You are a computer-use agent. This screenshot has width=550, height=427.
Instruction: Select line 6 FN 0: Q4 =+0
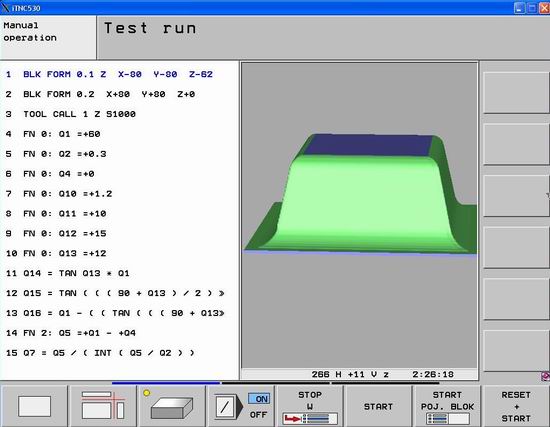(50, 174)
